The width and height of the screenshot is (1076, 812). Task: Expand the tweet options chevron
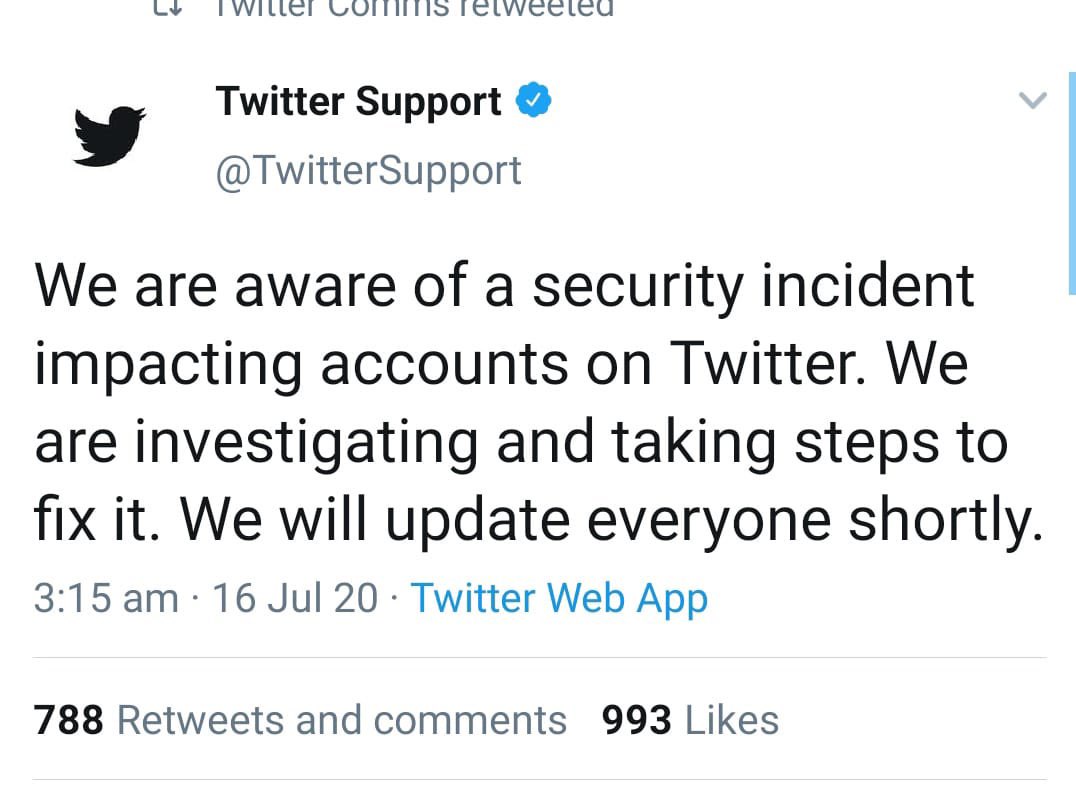click(x=1031, y=100)
